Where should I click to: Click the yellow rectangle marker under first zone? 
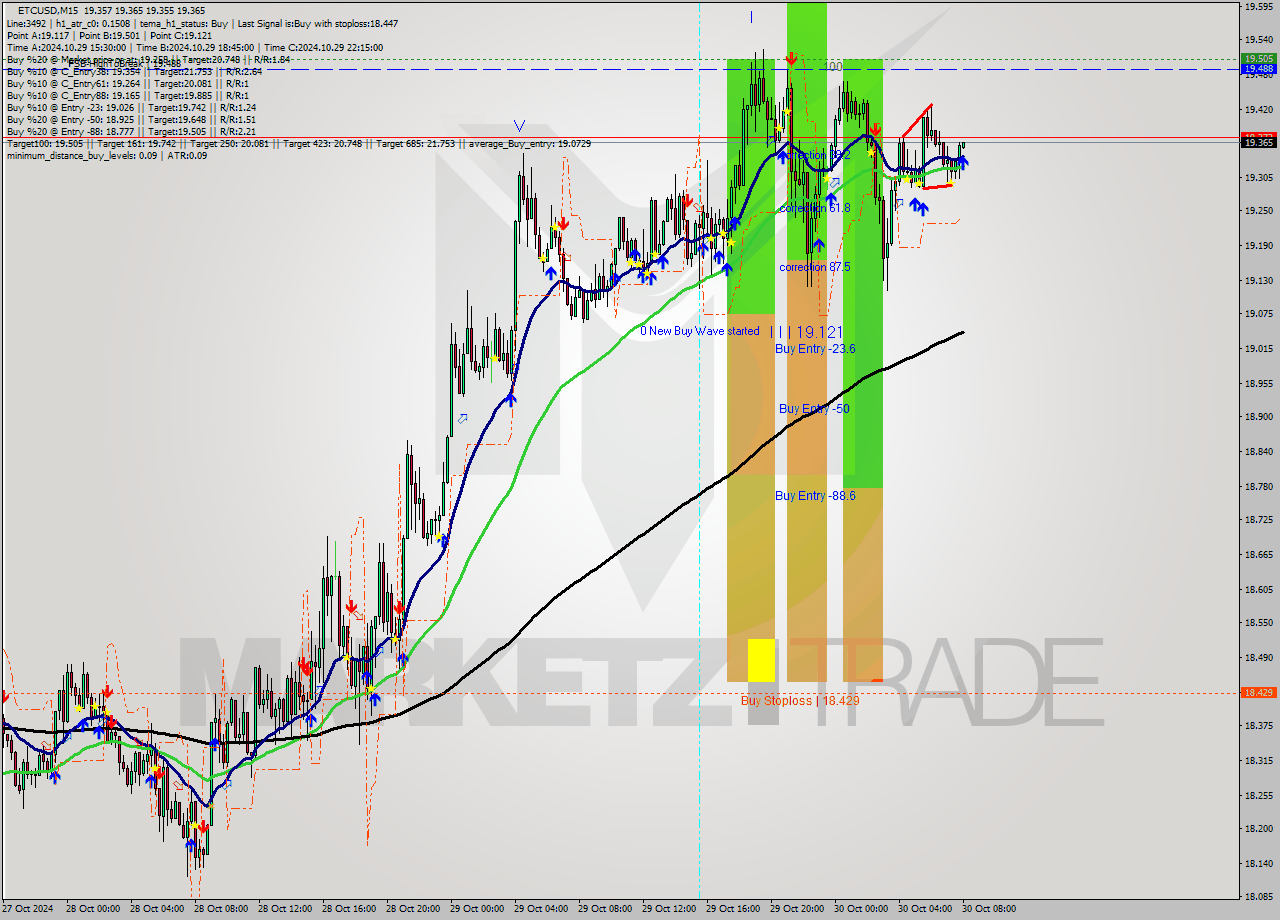click(x=761, y=660)
